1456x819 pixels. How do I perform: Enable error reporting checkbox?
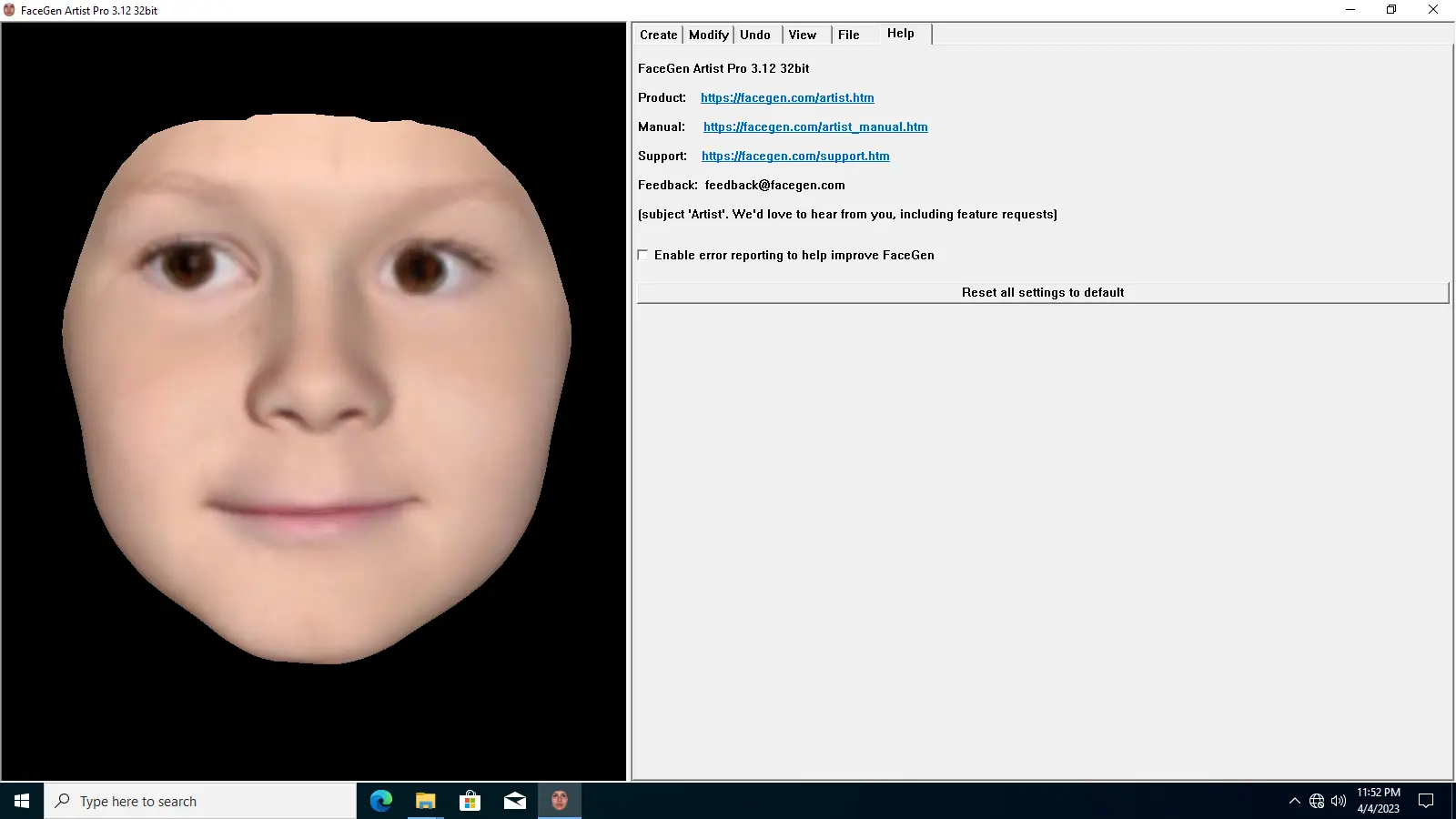[643, 255]
